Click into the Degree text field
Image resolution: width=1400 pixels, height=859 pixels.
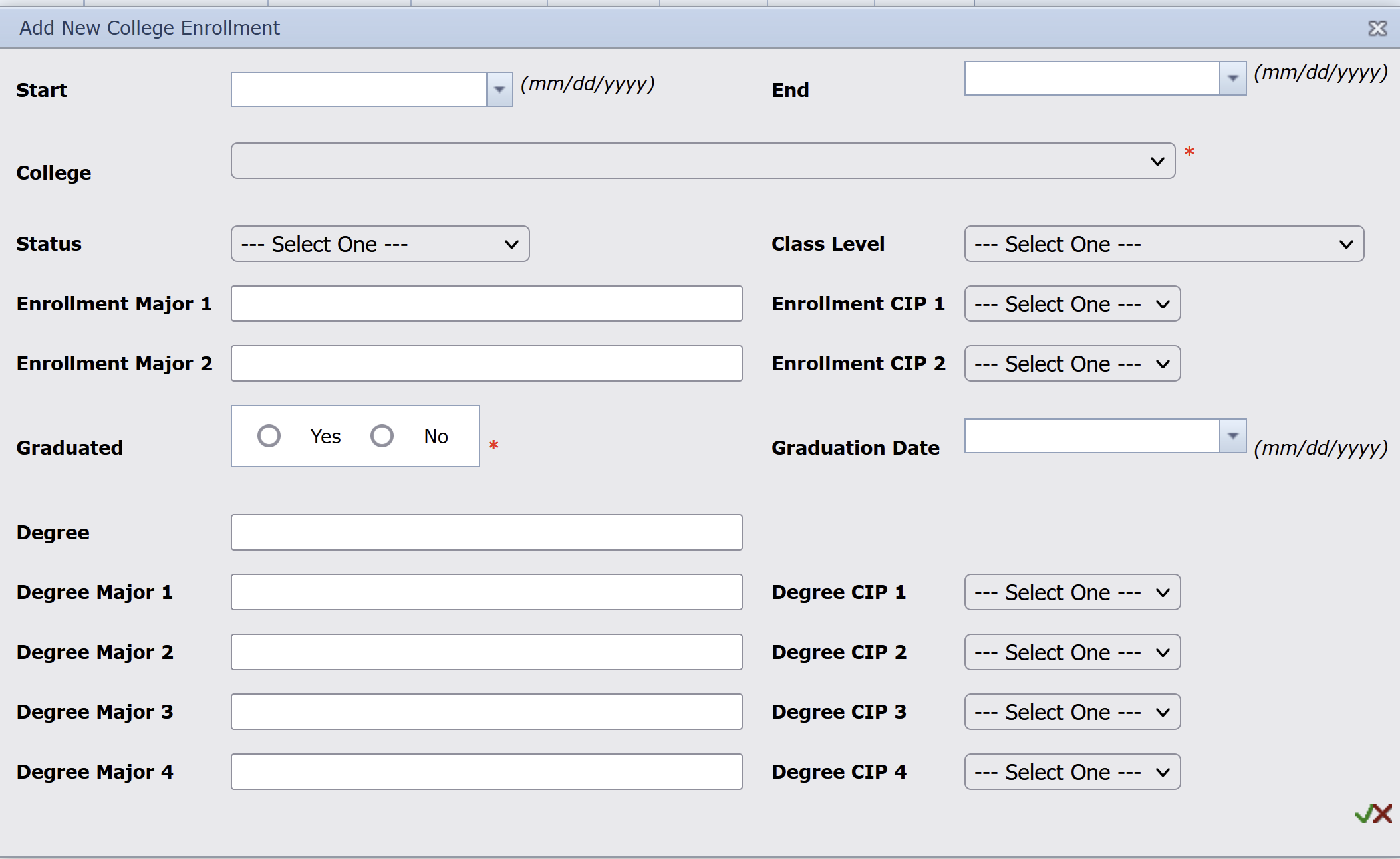click(x=486, y=533)
